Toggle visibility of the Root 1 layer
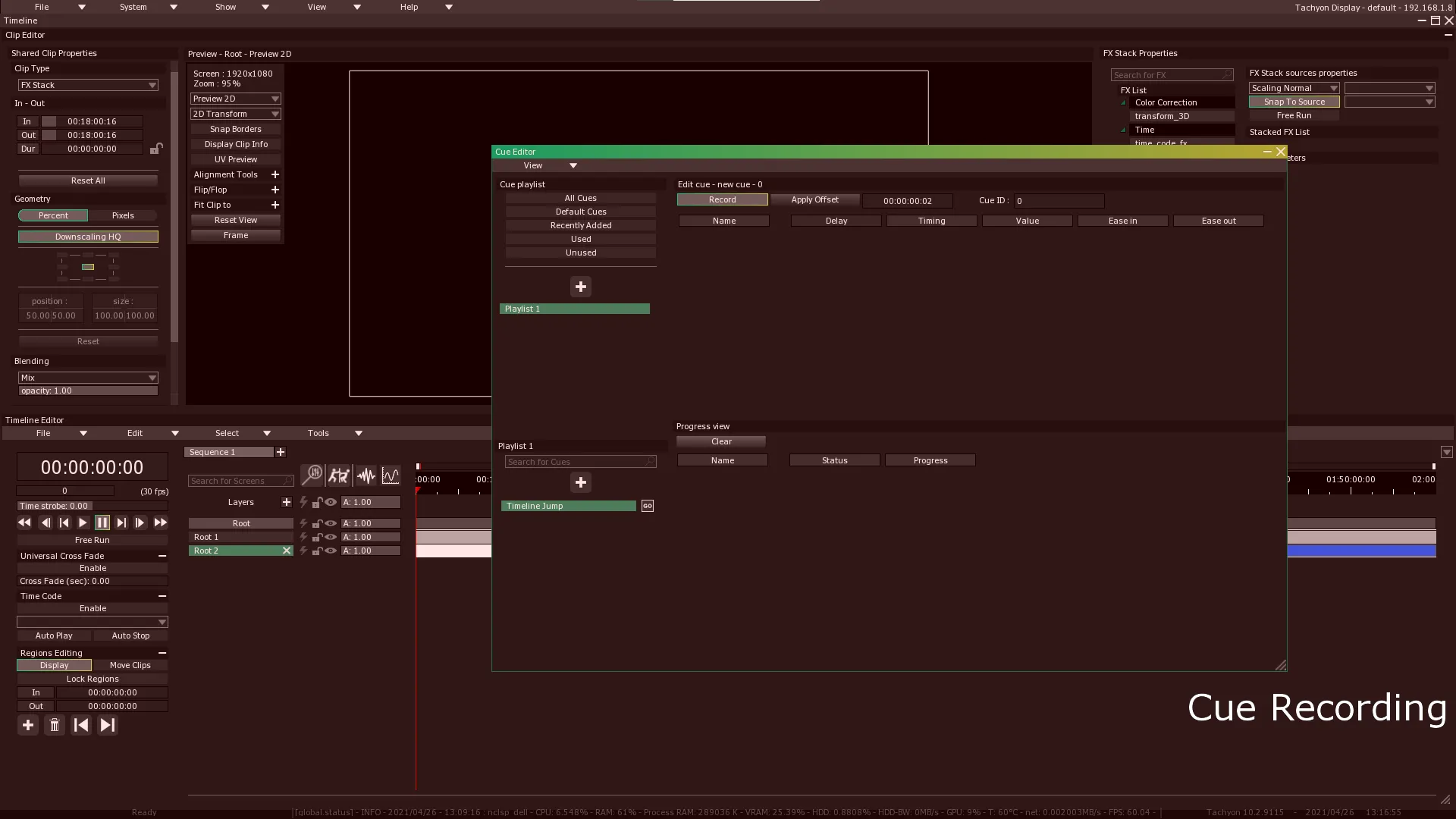1456x819 pixels. [x=331, y=537]
